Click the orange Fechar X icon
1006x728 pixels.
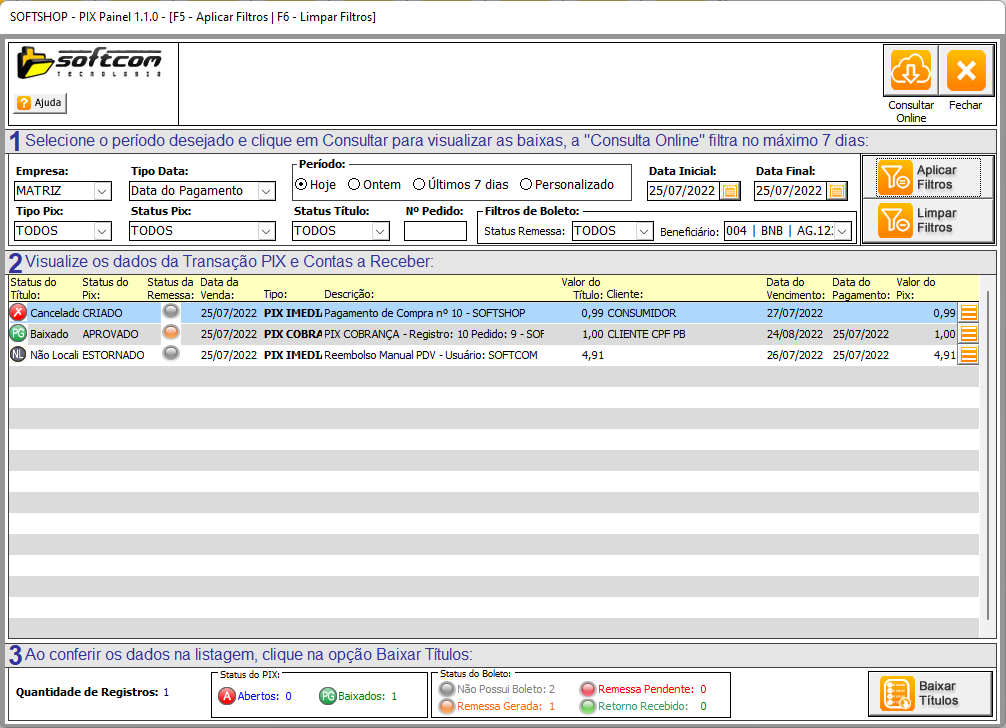coord(965,71)
